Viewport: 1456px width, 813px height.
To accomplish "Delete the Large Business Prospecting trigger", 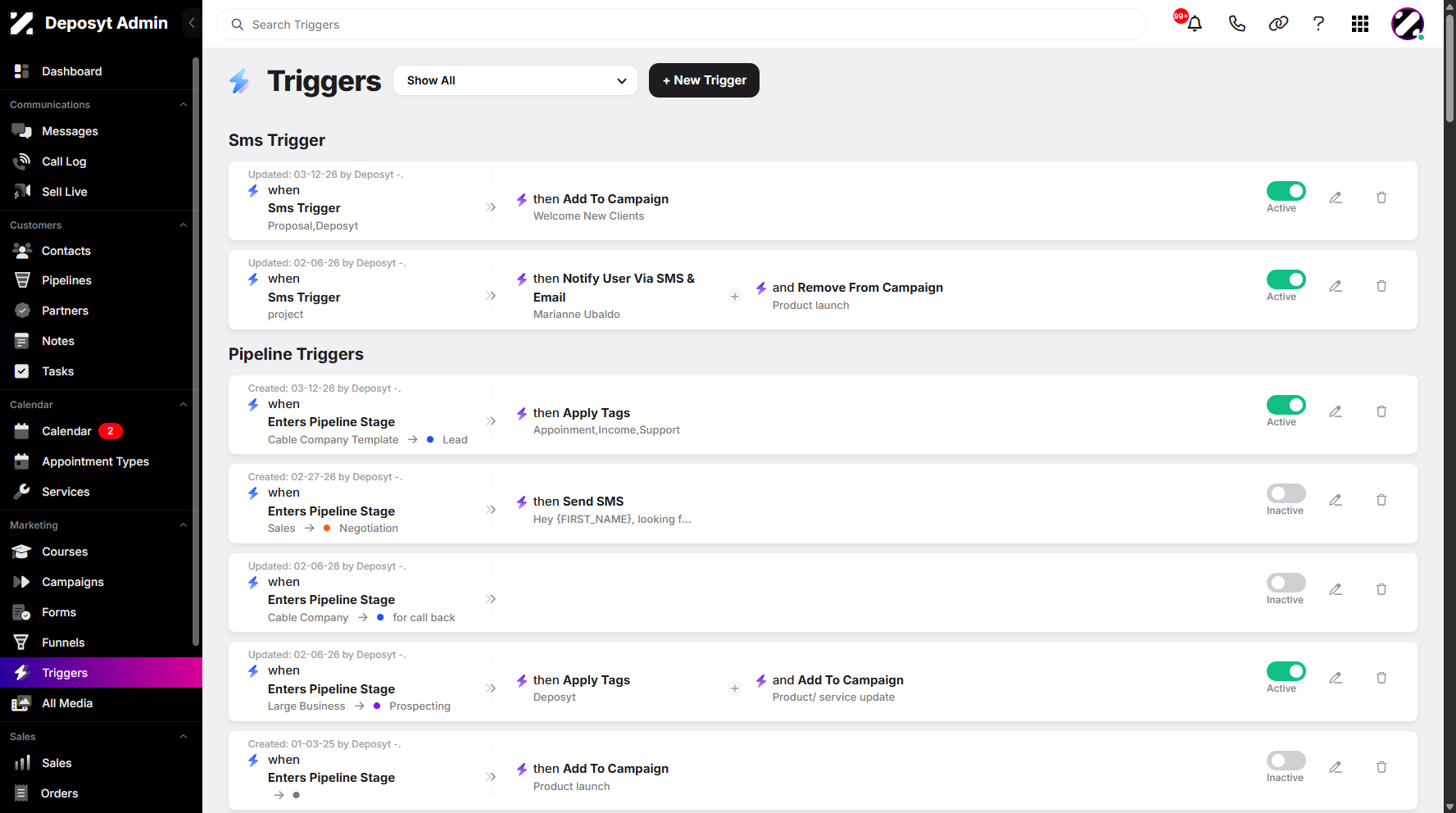I will point(1381,678).
